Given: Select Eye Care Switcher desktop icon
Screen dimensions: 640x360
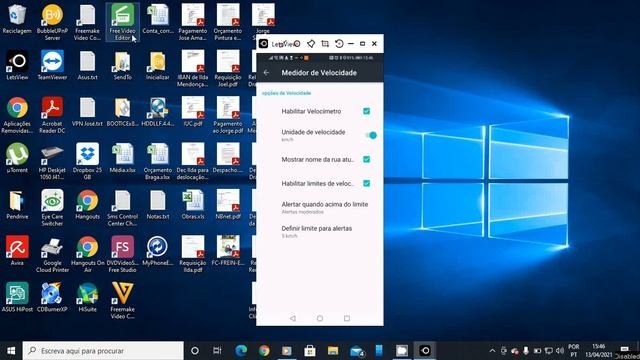Looking at the screenshot, I should click(x=52, y=208).
